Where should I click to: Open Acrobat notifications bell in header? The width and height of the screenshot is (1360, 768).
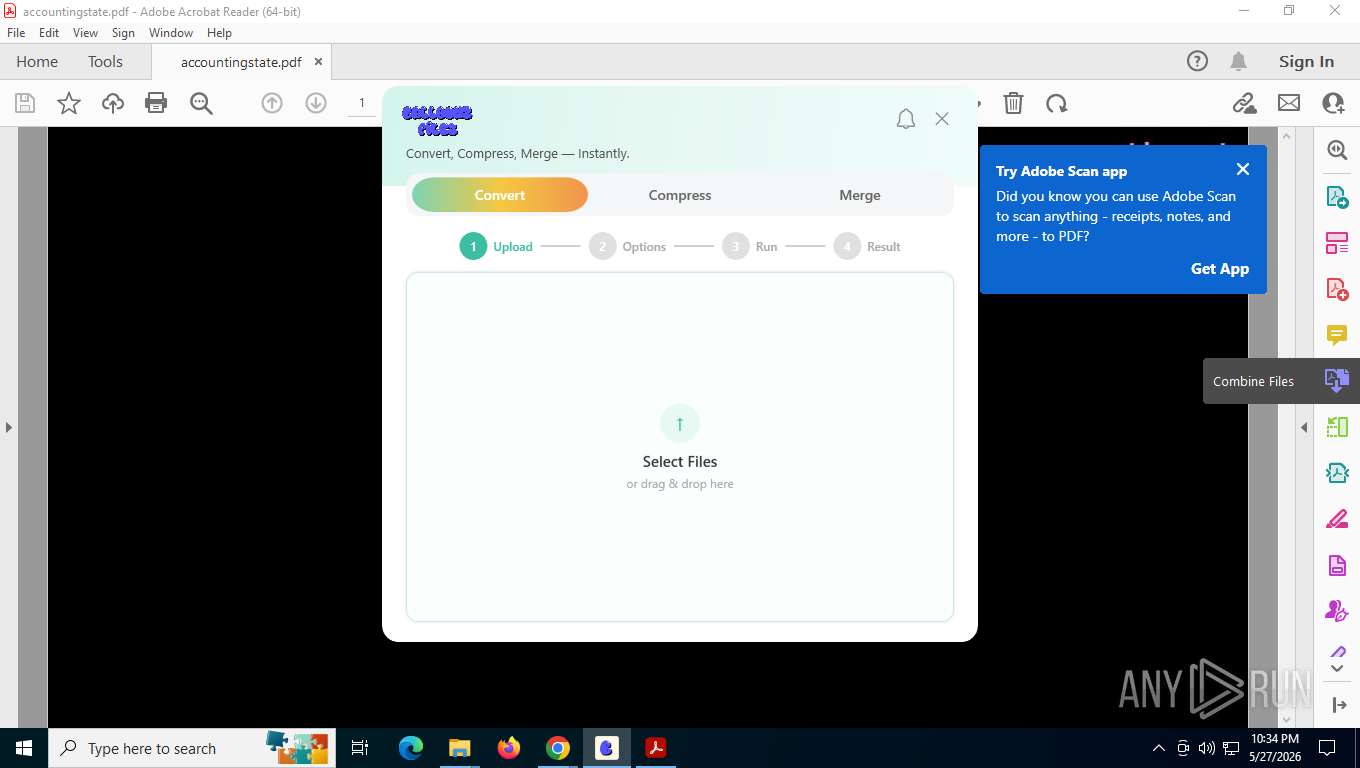click(1238, 61)
